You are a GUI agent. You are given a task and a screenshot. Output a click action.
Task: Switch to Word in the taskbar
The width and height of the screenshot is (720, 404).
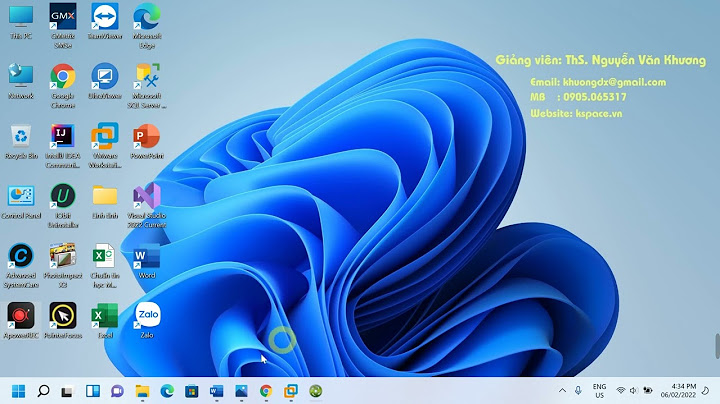[216, 391]
